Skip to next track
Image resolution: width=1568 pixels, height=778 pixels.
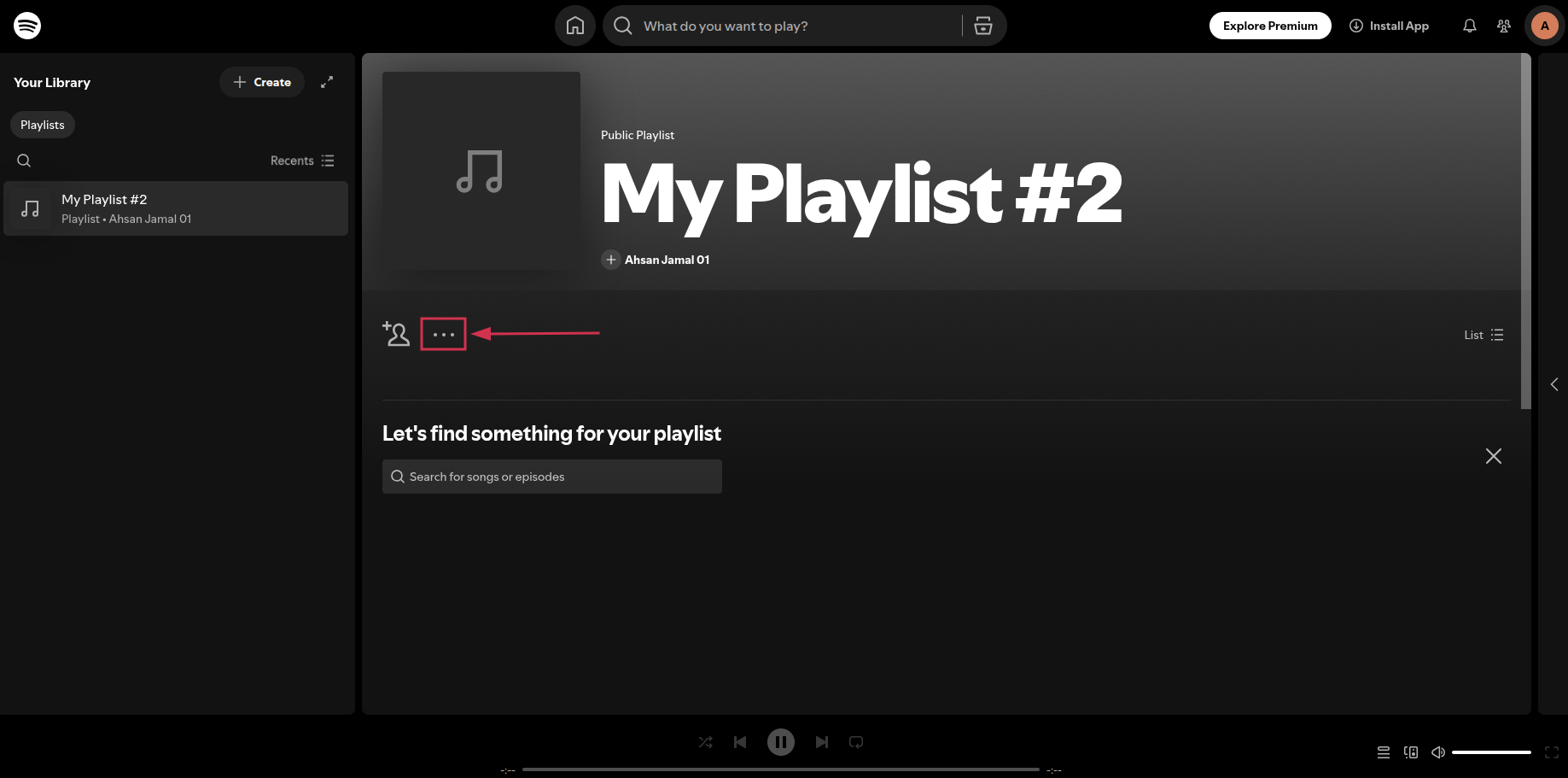coord(822,742)
